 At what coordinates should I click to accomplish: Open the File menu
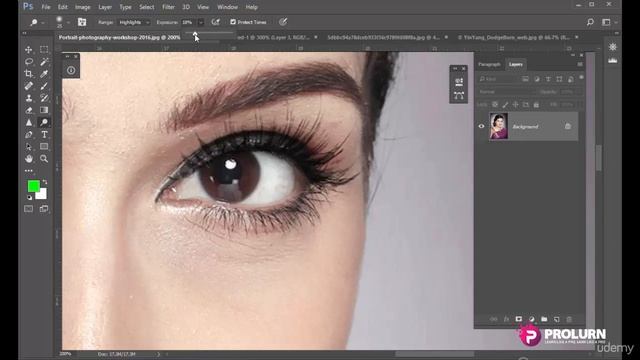(46, 7)
